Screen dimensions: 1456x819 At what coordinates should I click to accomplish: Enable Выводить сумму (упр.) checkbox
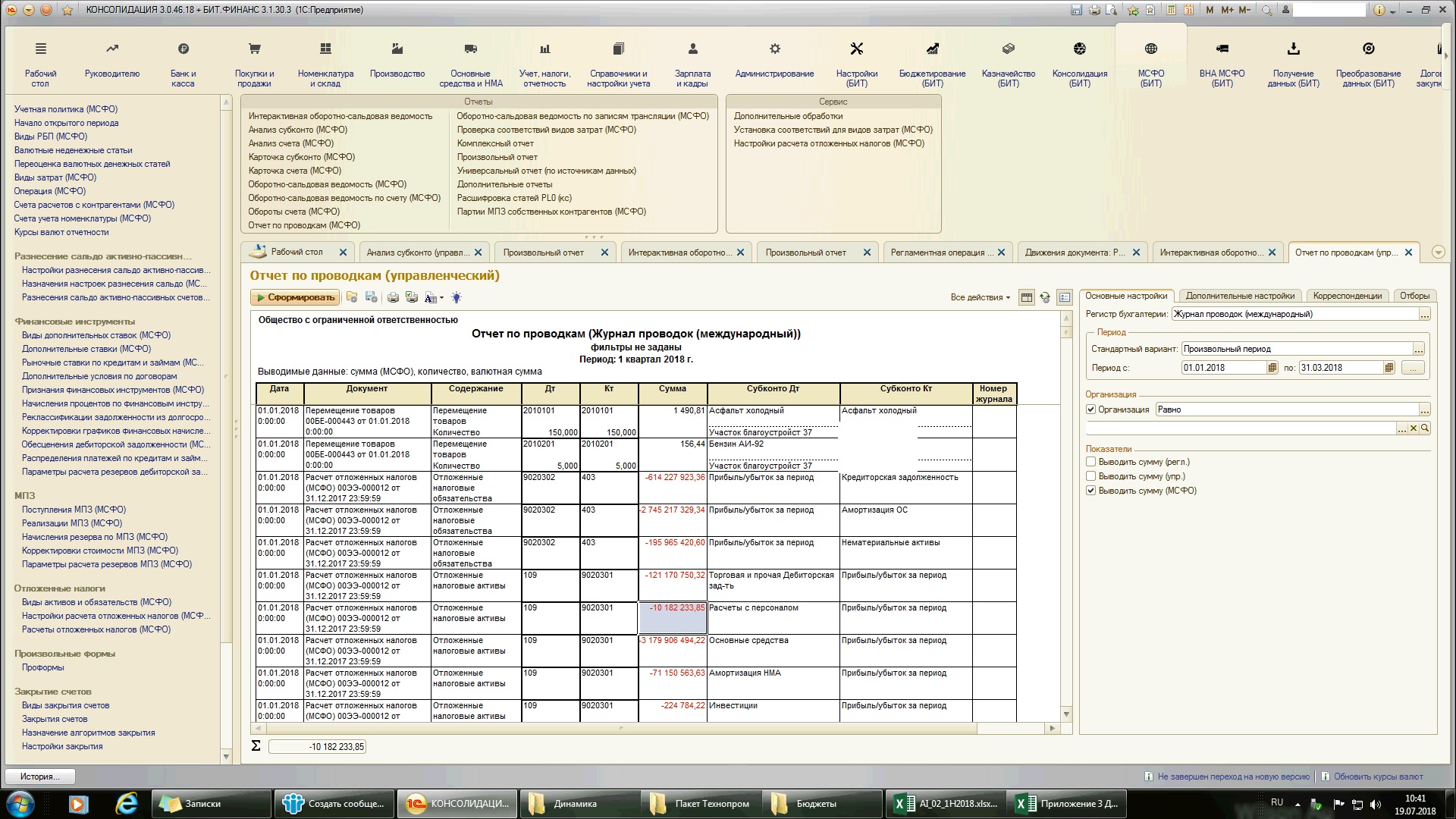tap(1090, 476)
